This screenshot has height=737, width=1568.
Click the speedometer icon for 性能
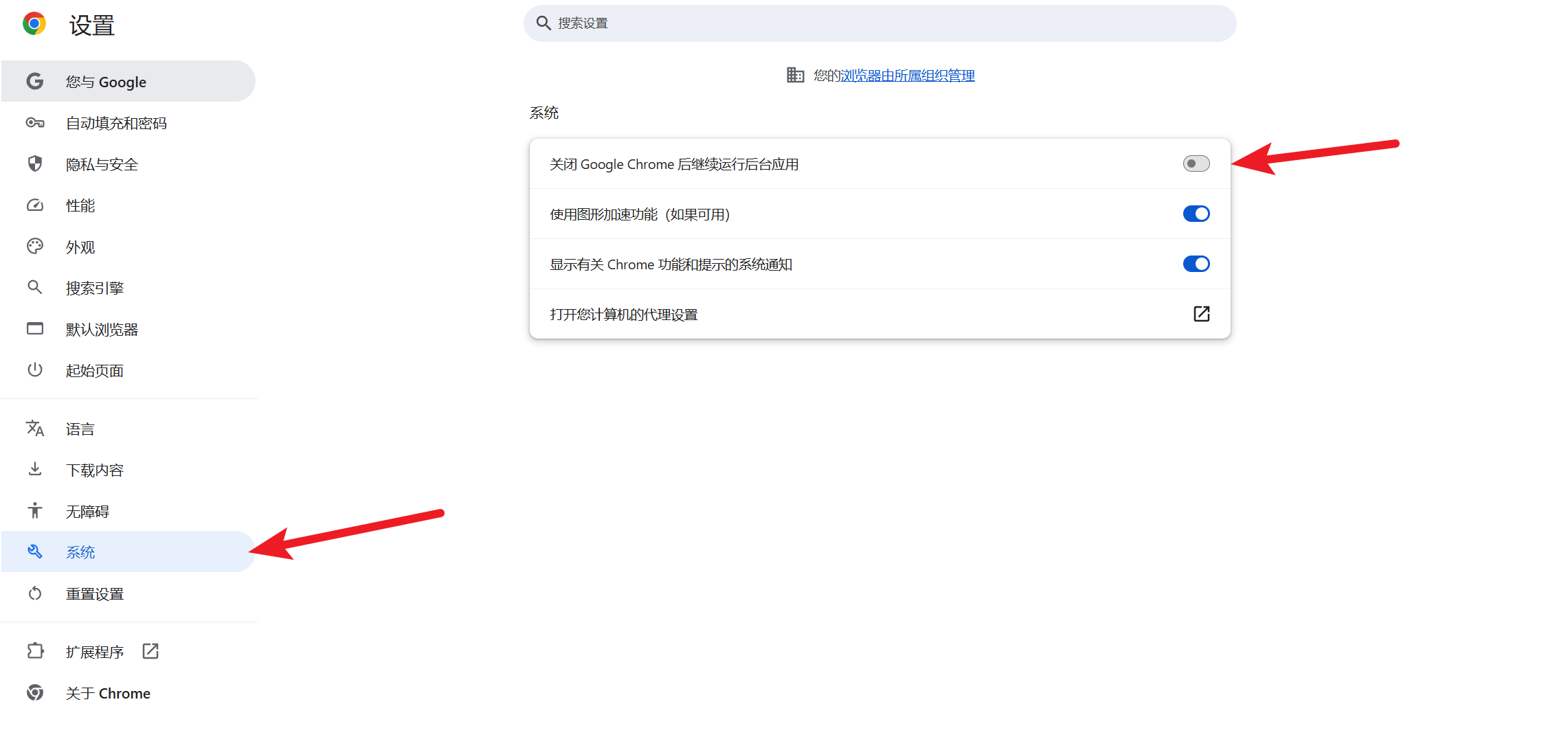35,205
